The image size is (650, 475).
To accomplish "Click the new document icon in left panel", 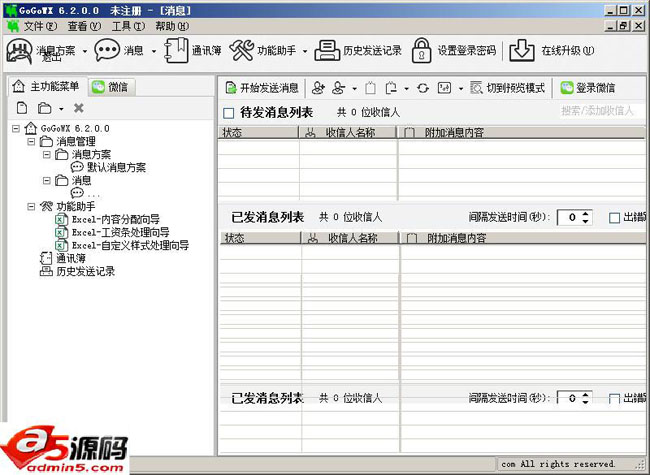I will point(22,108).
